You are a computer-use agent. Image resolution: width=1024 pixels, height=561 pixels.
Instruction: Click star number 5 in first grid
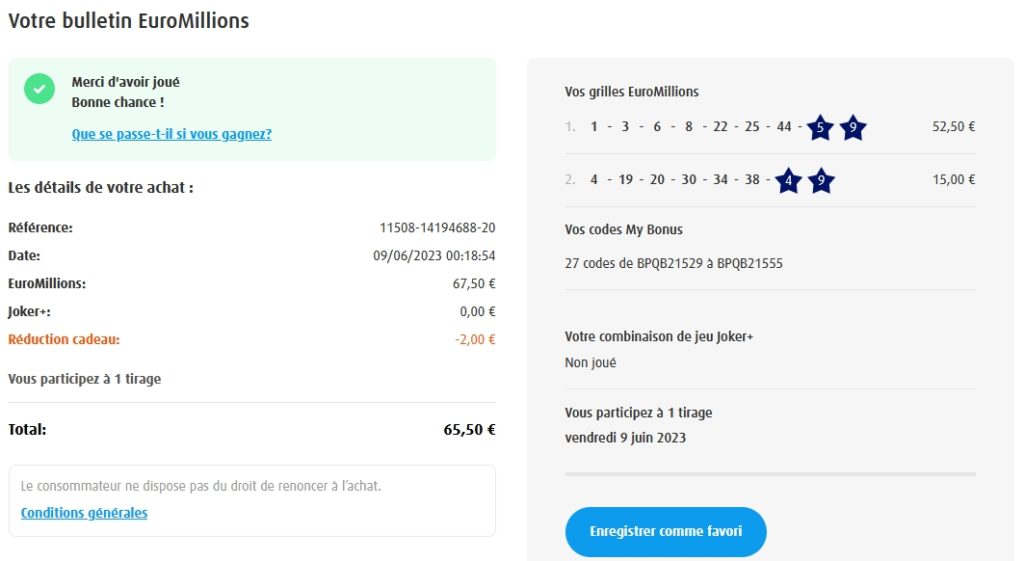[820, 127]
